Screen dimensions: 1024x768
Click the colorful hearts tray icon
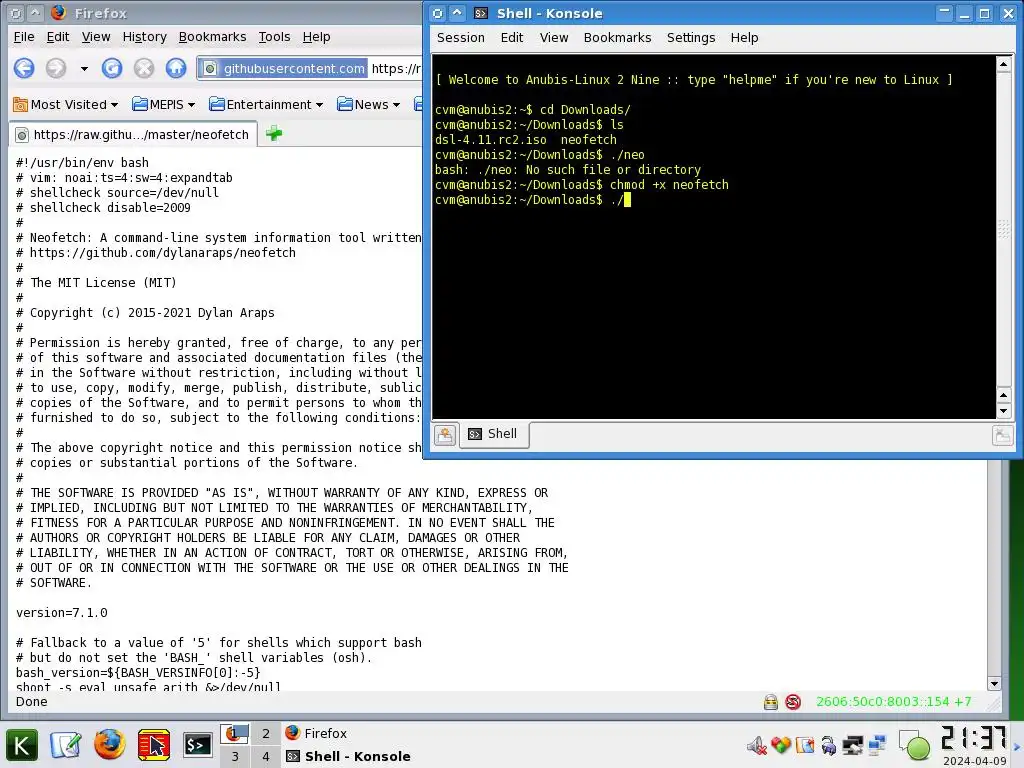tap(781, 745)
